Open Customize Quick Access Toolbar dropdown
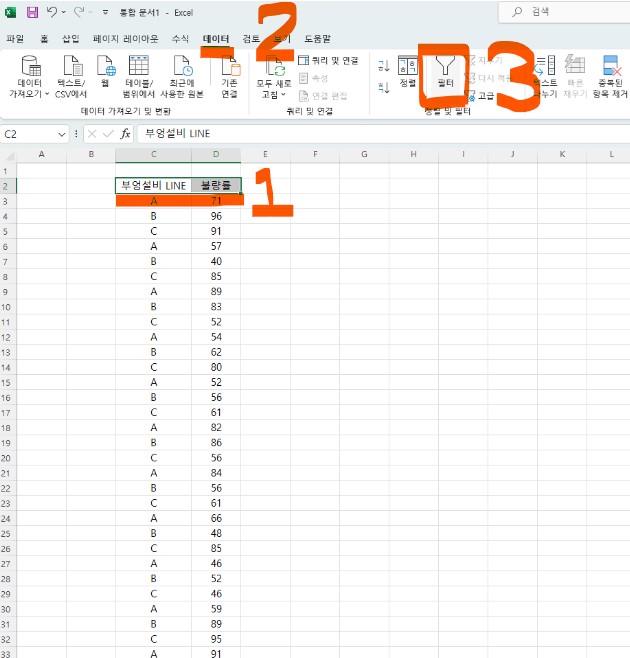 (105, 13)
